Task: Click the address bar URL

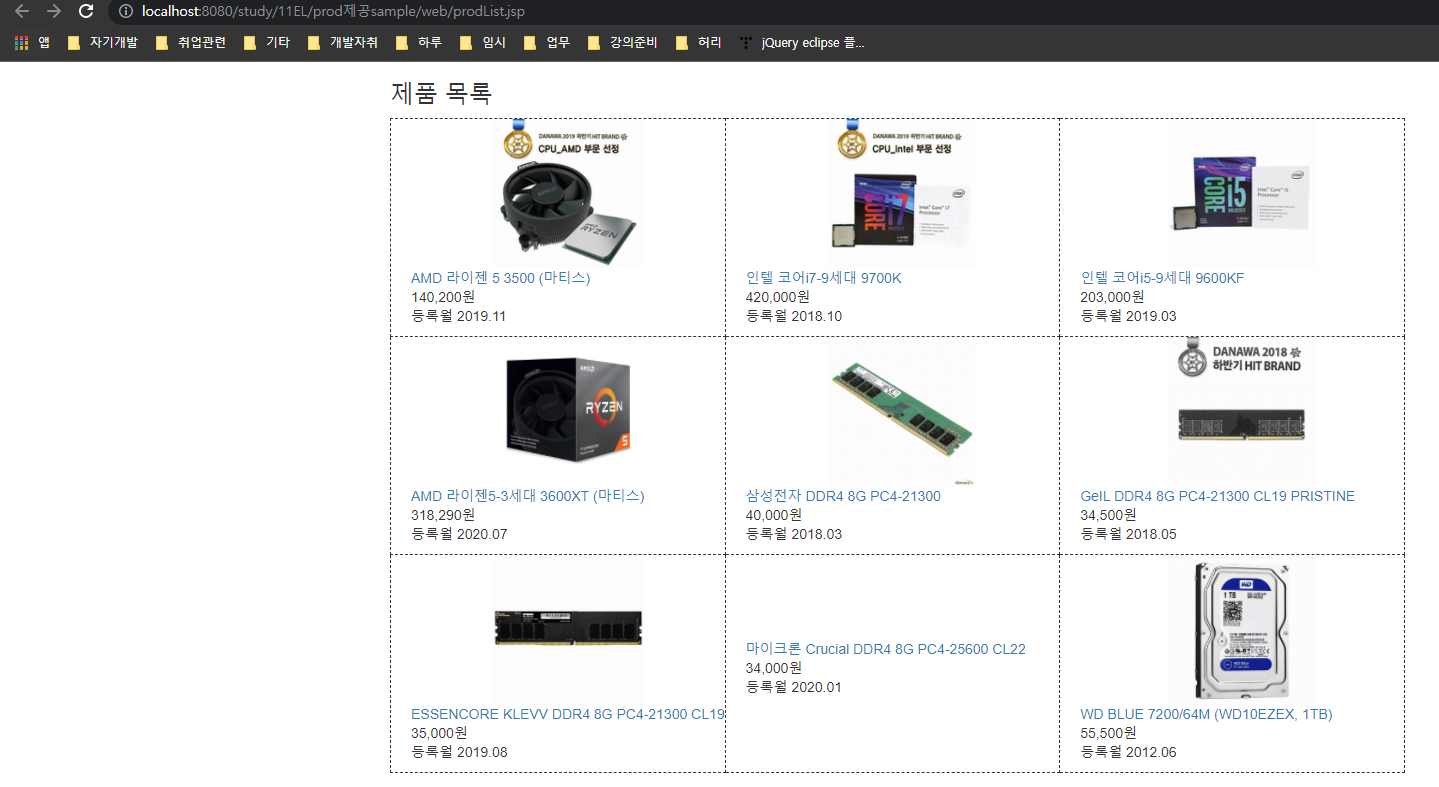Action: [333, 11]
